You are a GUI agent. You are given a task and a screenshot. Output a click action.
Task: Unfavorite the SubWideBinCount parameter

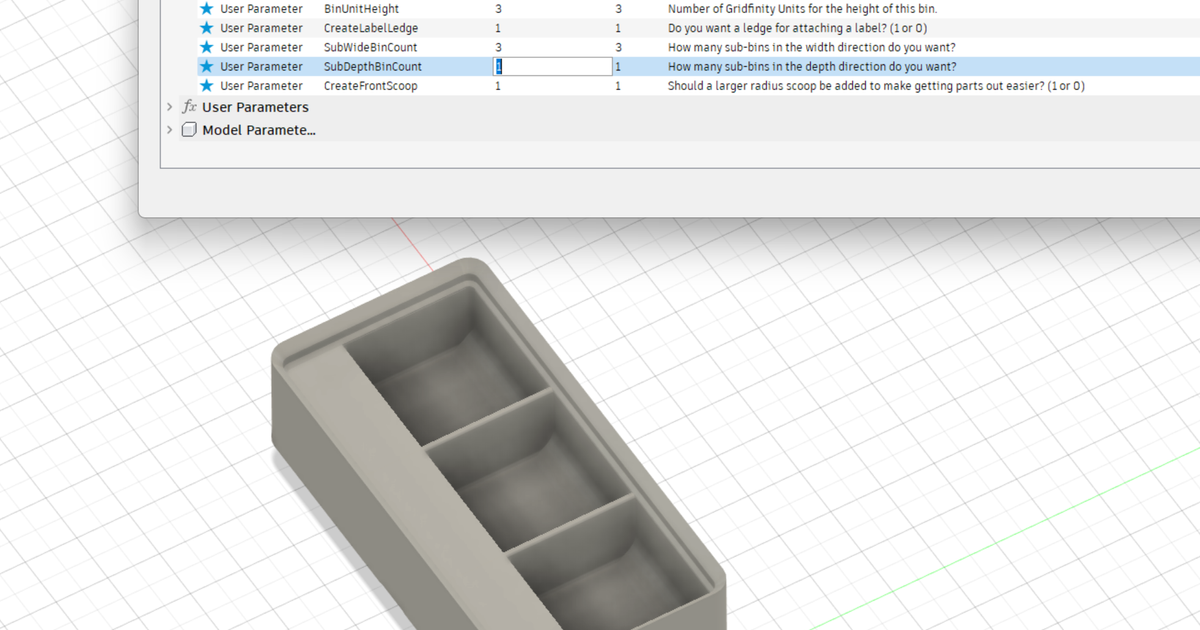click(207, 47)
